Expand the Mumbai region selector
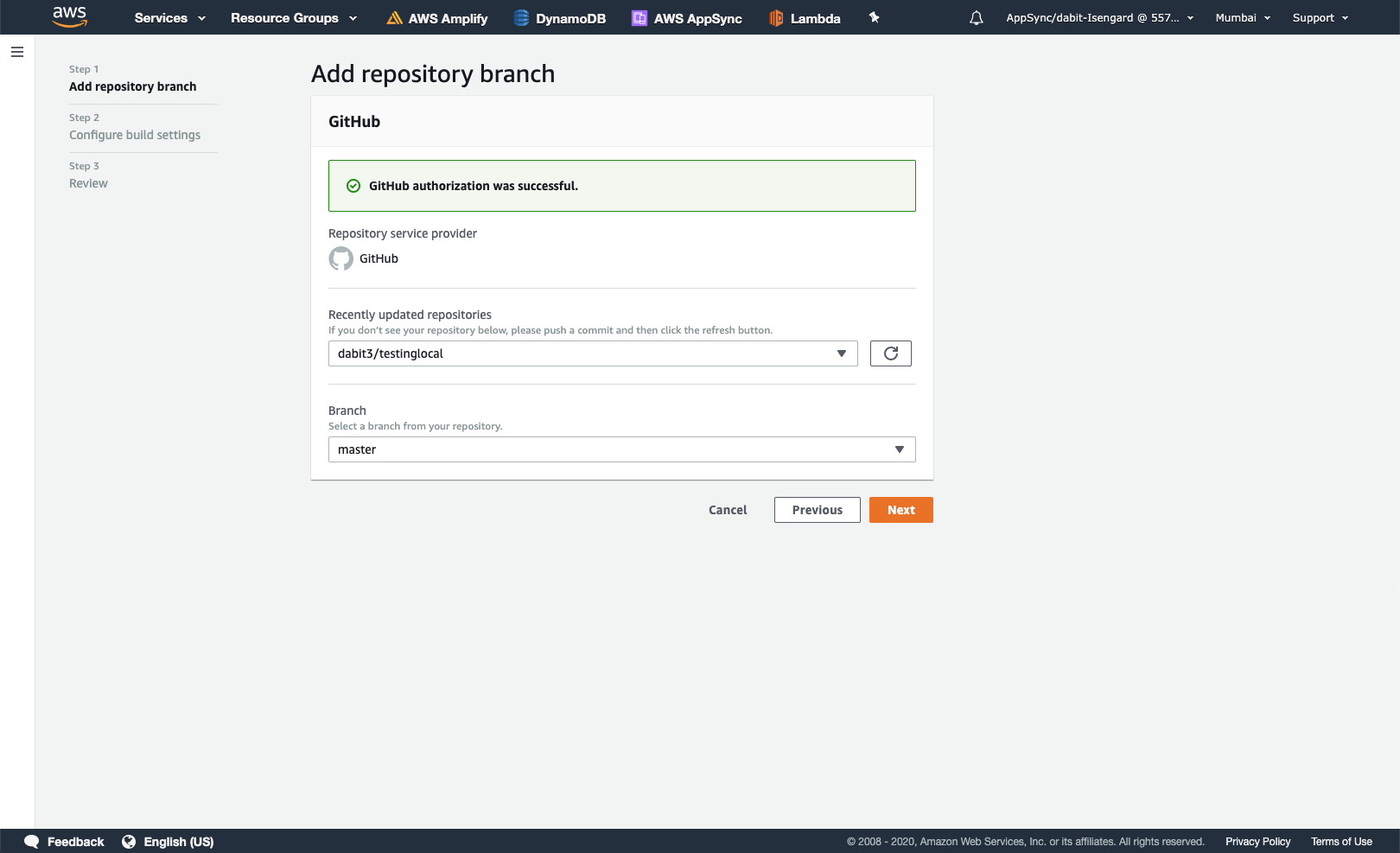This screenshot has height=853, width=1400. pos(1243,17)
